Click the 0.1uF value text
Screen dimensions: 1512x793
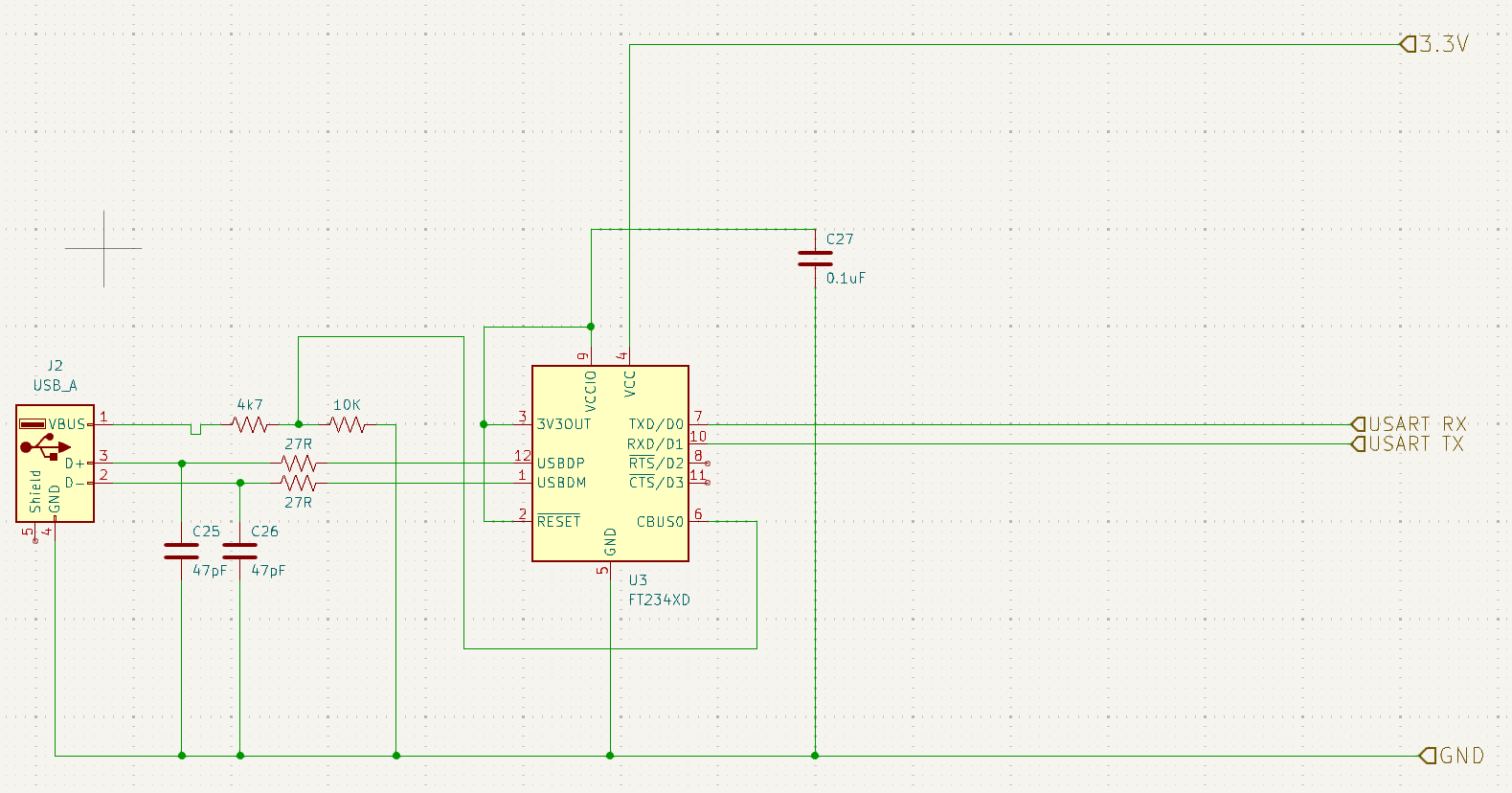coord(846,279)
